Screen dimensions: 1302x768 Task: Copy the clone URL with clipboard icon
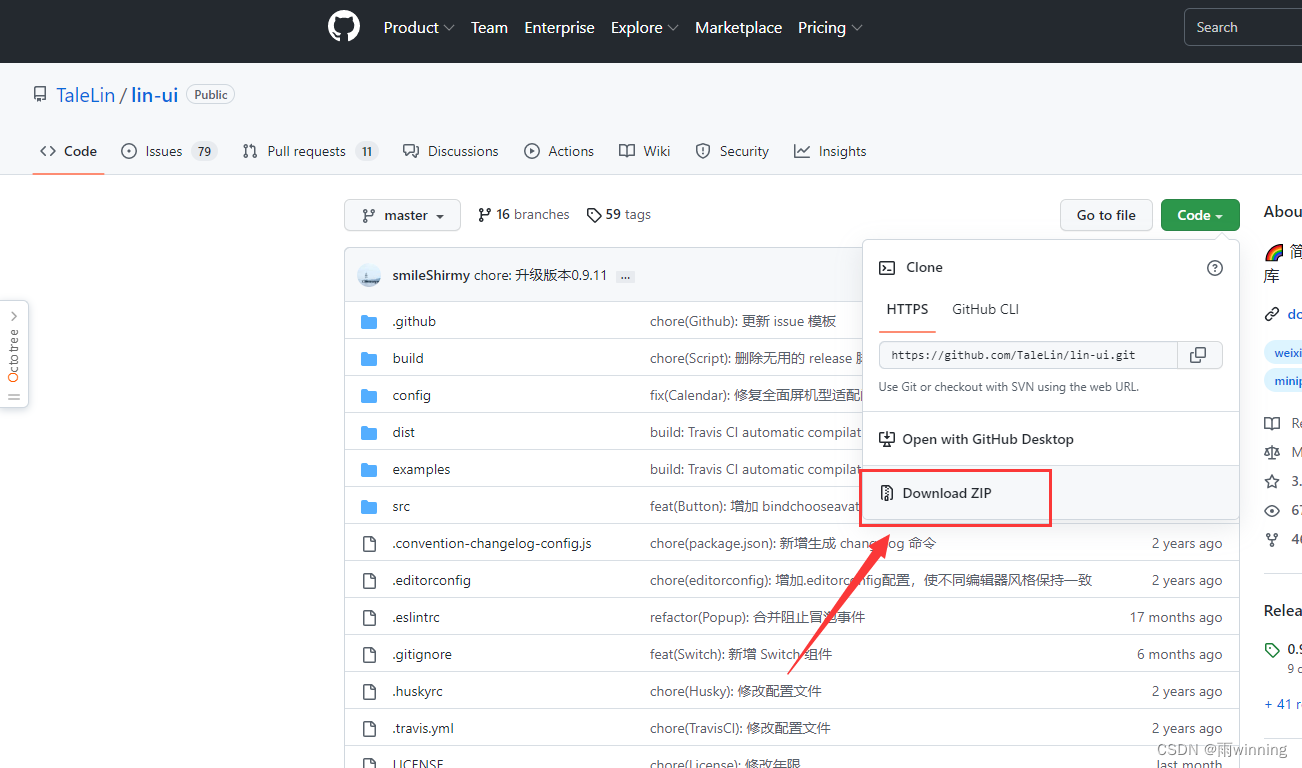(x=1198, y=355)
